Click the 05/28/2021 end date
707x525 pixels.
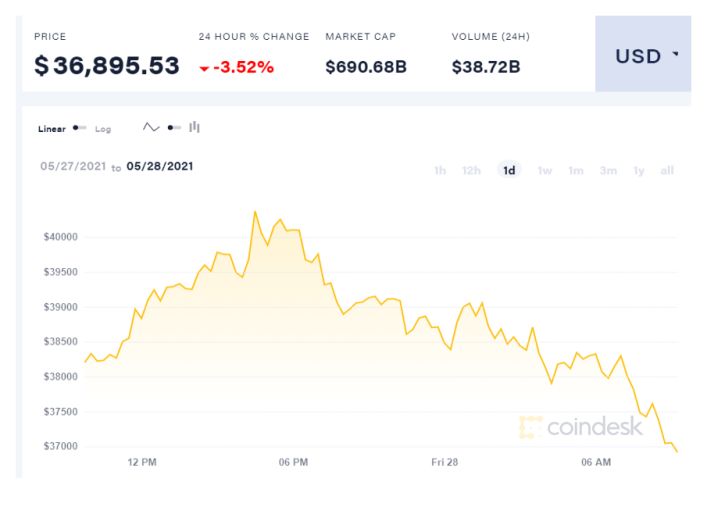[x=160, y=166]
